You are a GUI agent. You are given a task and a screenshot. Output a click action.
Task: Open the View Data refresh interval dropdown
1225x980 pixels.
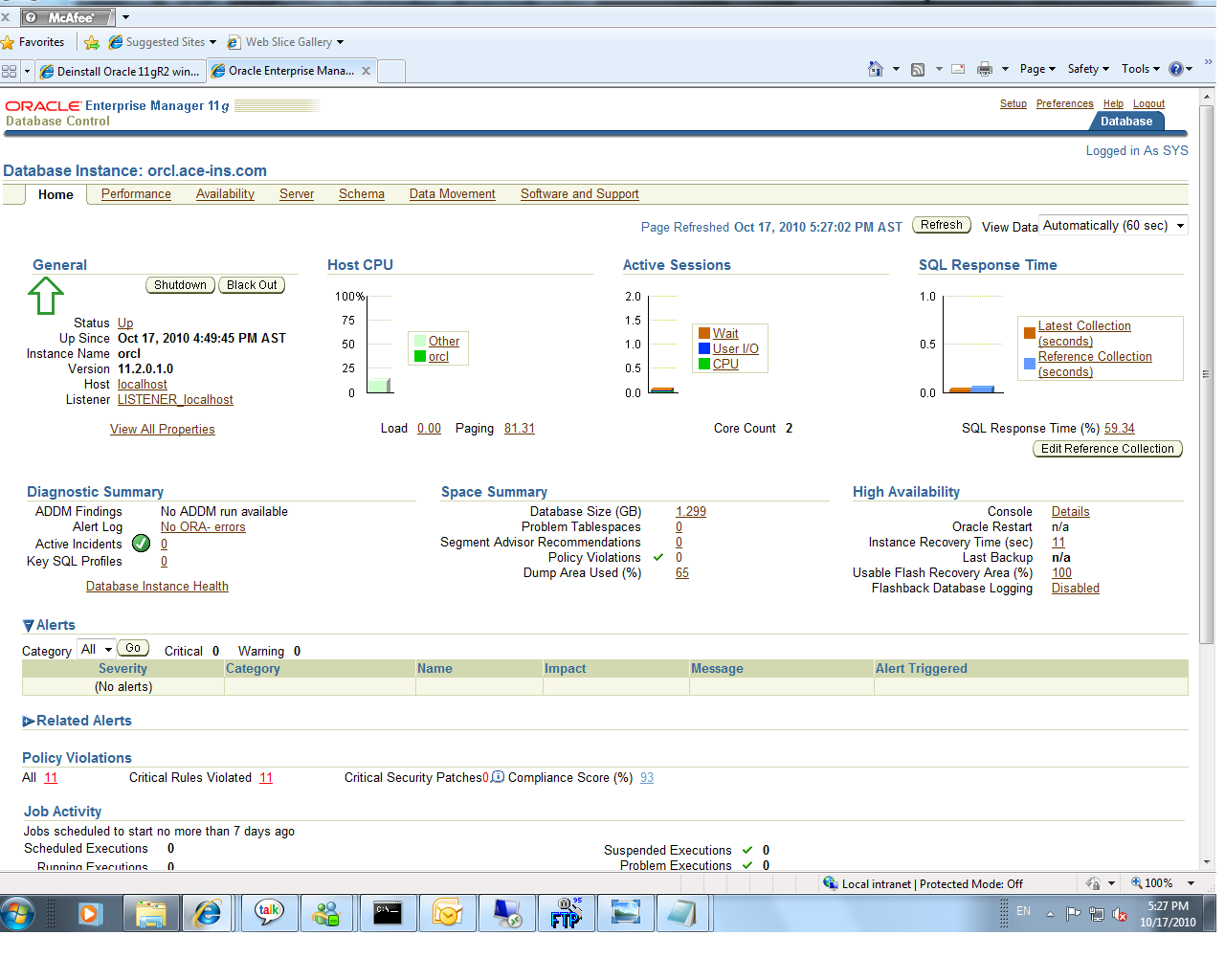pyautogui.click(x=1113, y=226)
